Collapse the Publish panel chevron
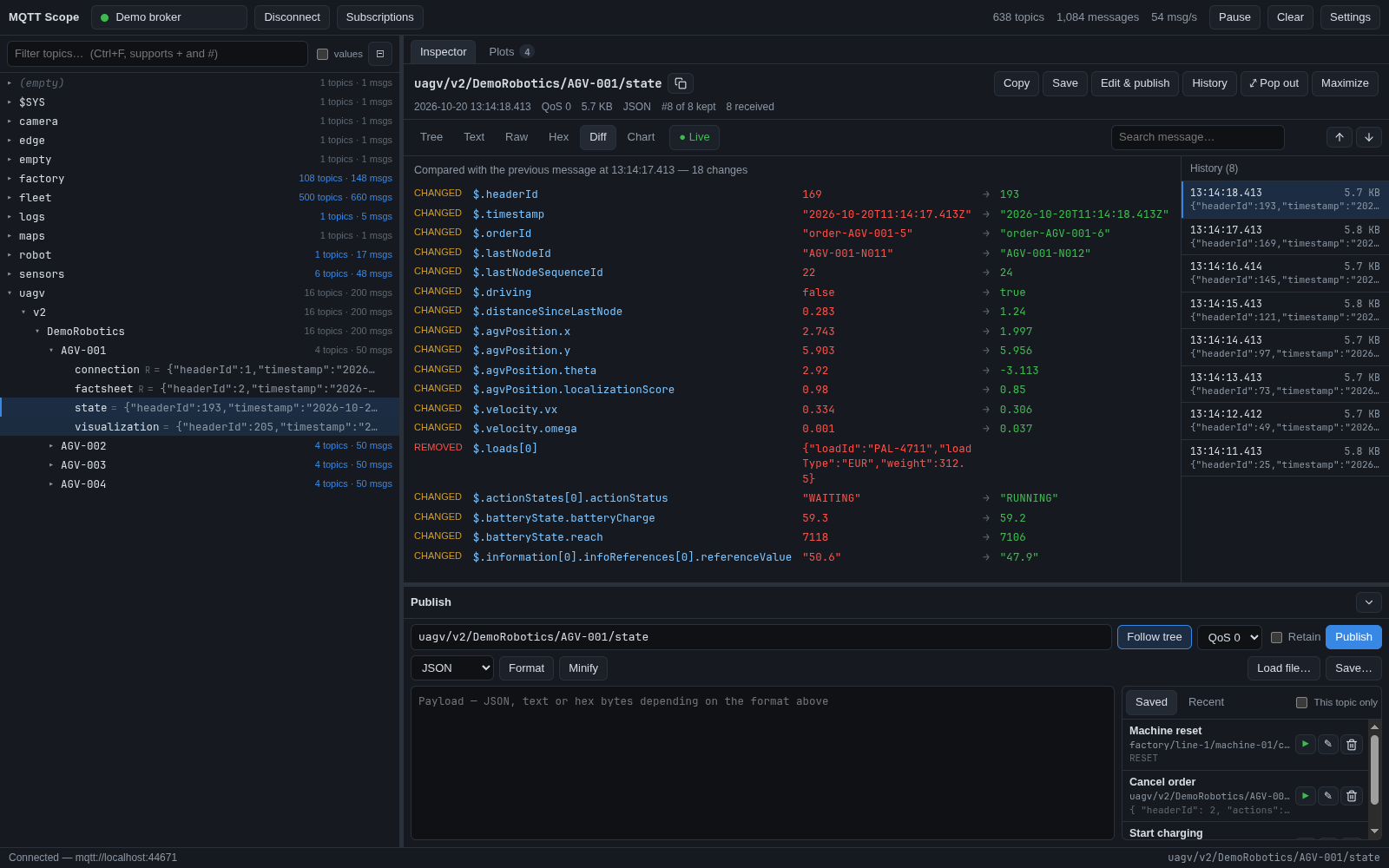1389x868 pixels. pyautogui.click(x=1369, y=602)
